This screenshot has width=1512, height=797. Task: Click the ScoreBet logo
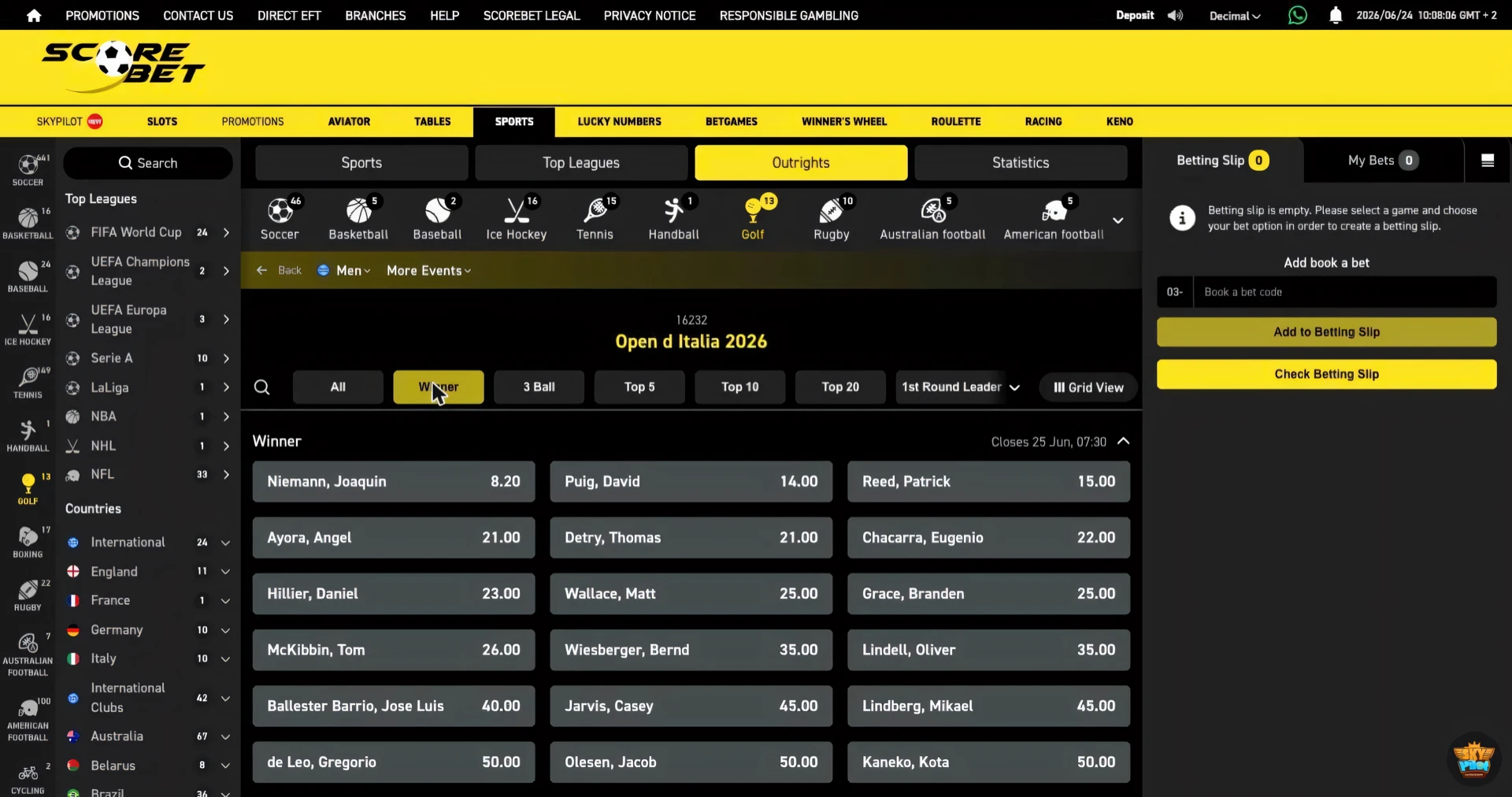(123, 66)
